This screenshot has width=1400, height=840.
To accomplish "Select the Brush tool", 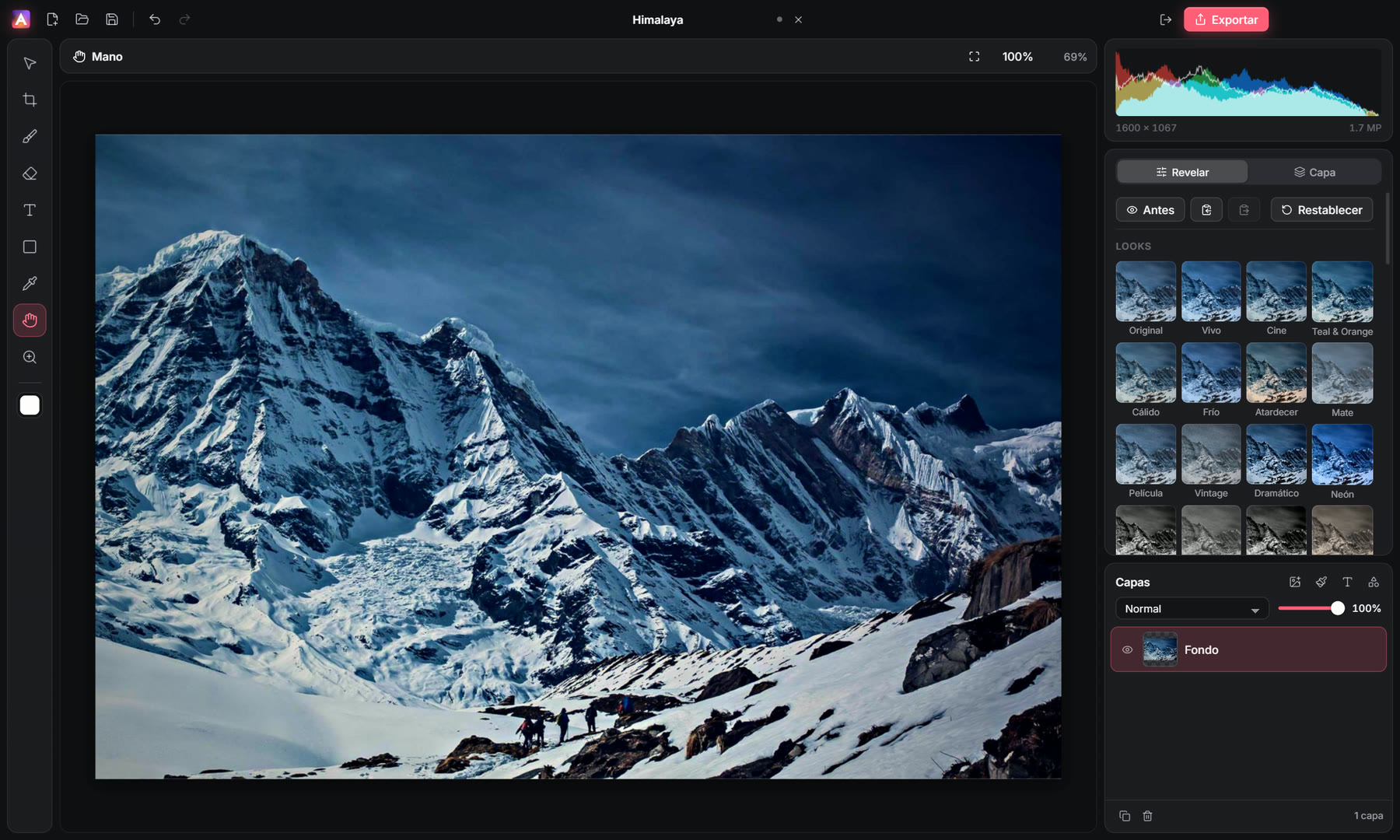I will [x=30, y=137].
